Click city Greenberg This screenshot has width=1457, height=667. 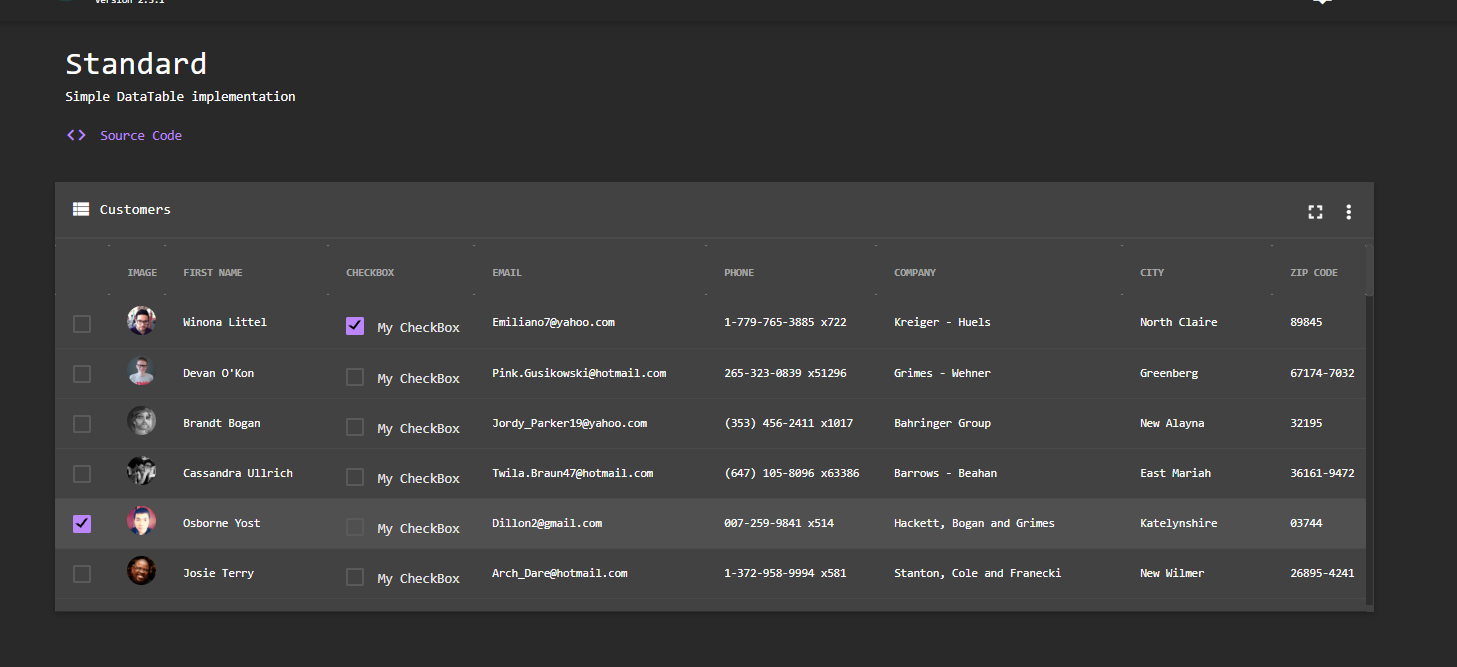(1169, 373)
